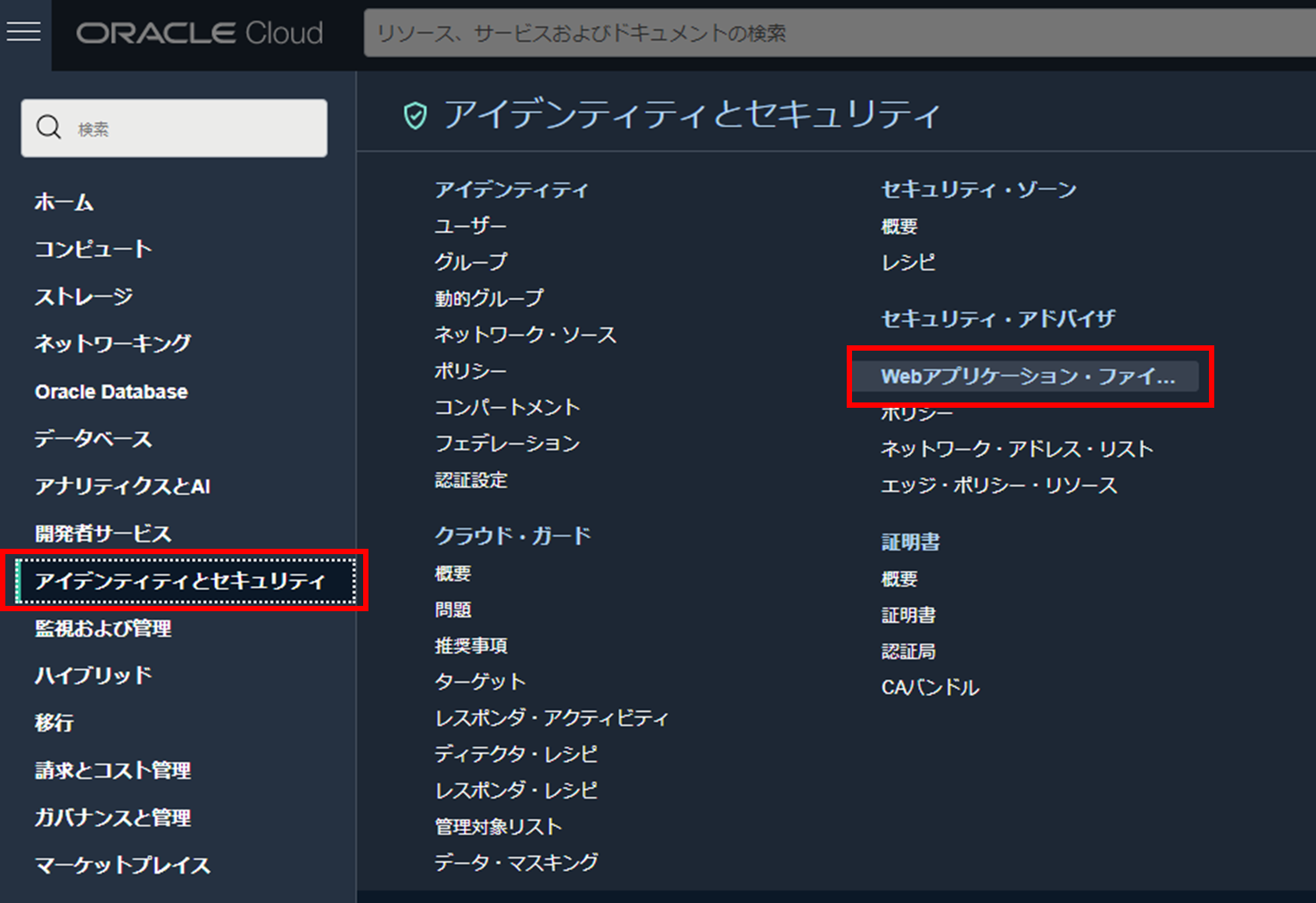Image resolution: width=1316 pixels, height=903 pixels.
Task: Open the hamburger navigation menu
Action: (x=24, y=32)
